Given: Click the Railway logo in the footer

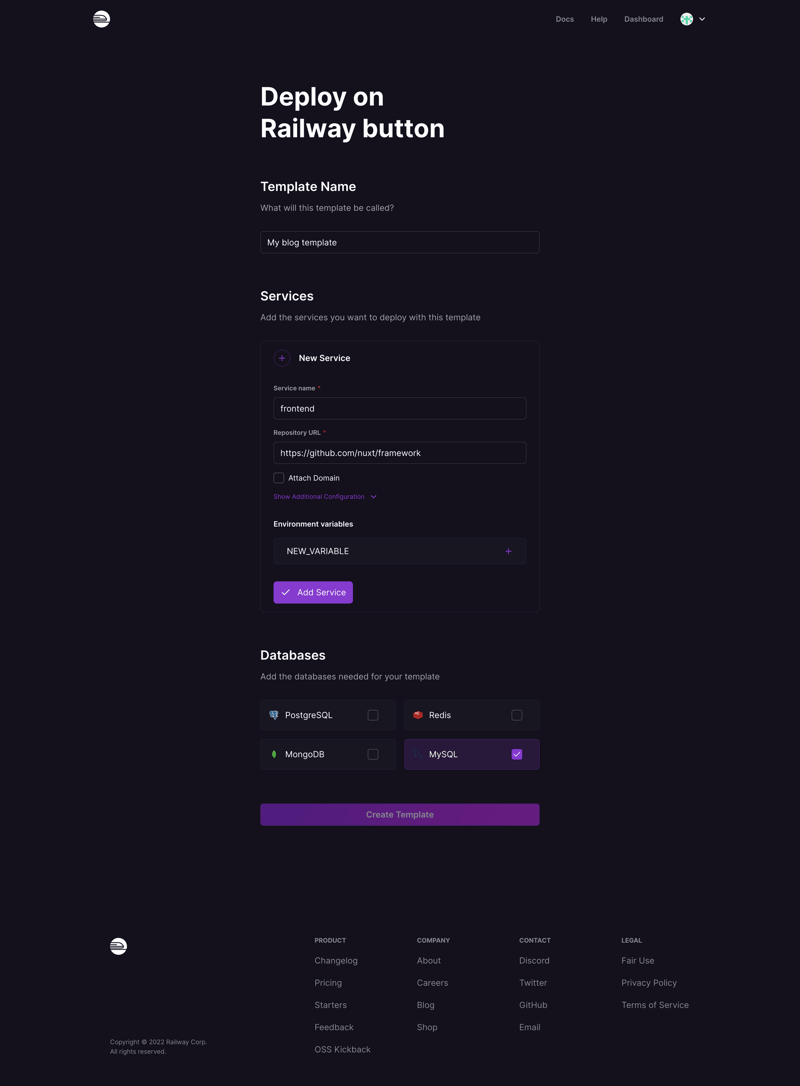Looking at the screenshot, I should click(x=118, y=945).
